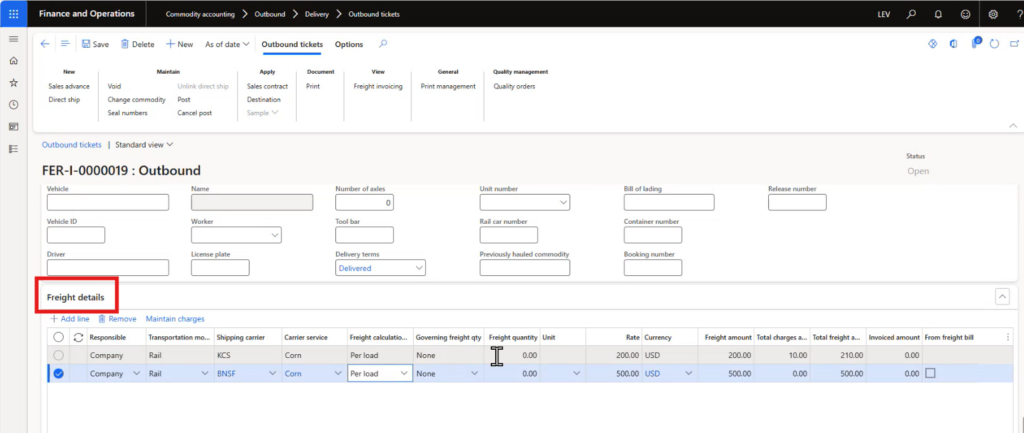Screen dimensions: 1024x433
Task: Open notifications bell
Action: [938, 14]
